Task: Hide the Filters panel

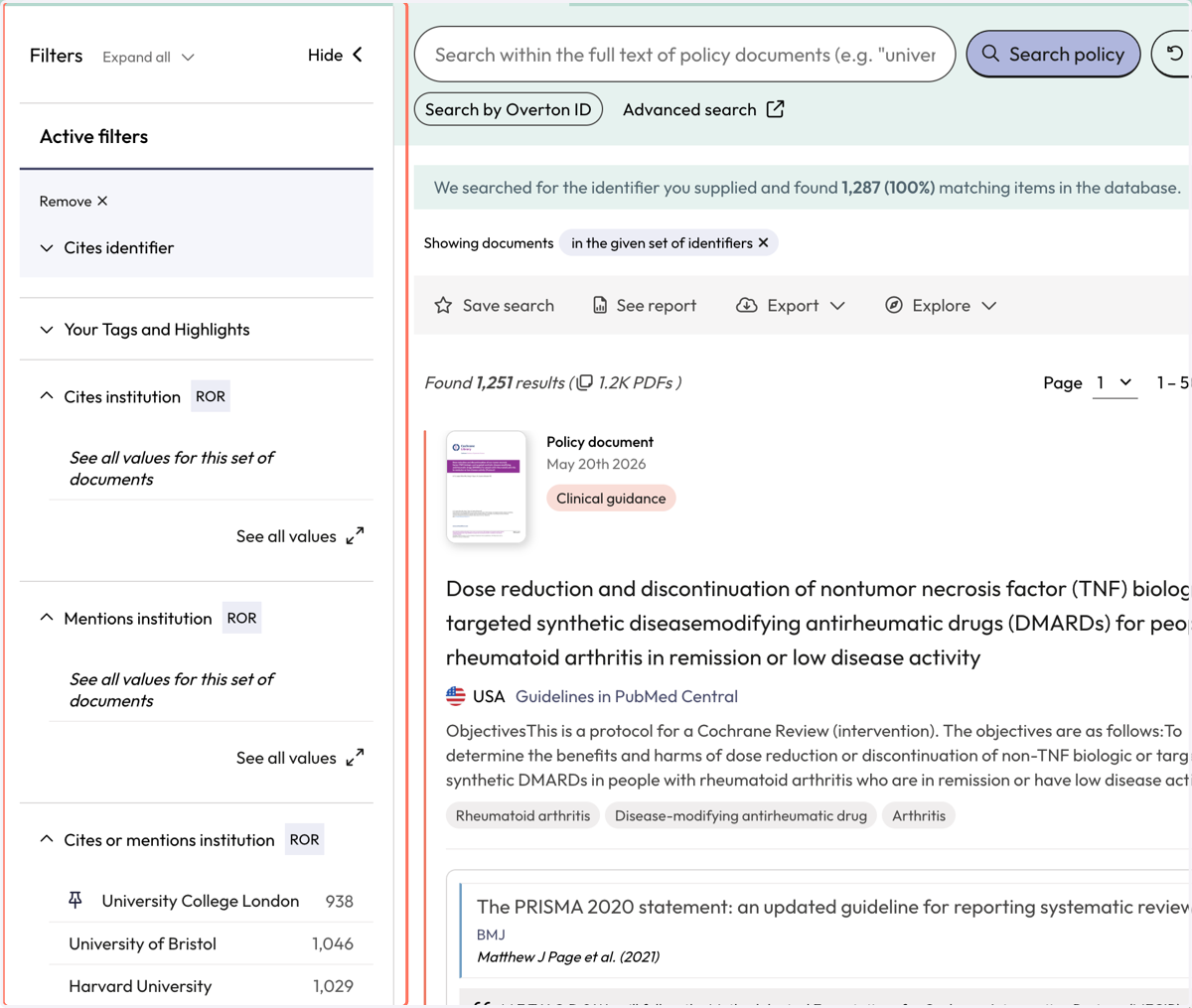Action: [x=336, y=56]
